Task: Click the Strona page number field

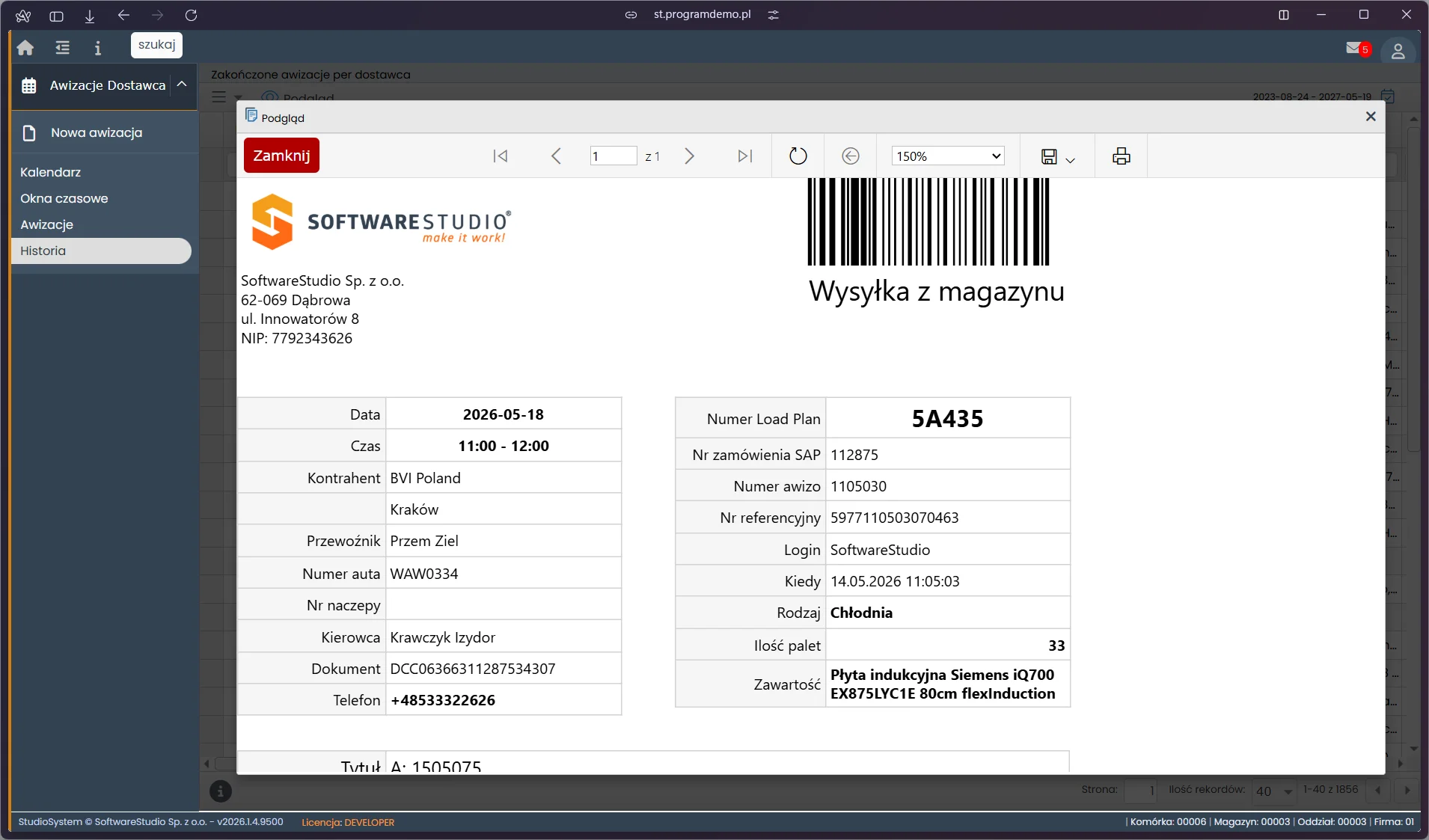Action: tap(1141, 791)
